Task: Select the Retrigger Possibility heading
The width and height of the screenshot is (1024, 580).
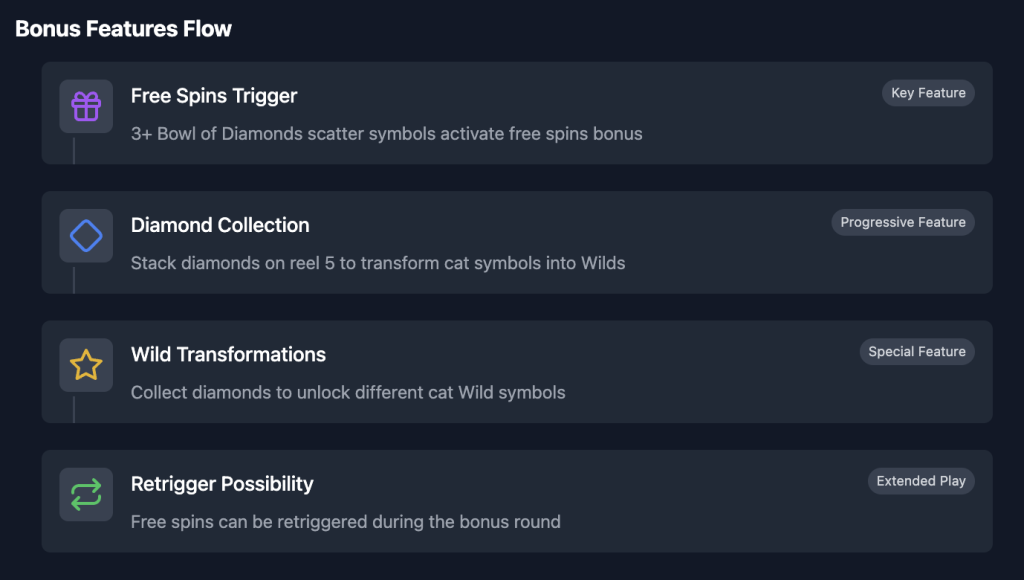Action: (x=222, y=484)
